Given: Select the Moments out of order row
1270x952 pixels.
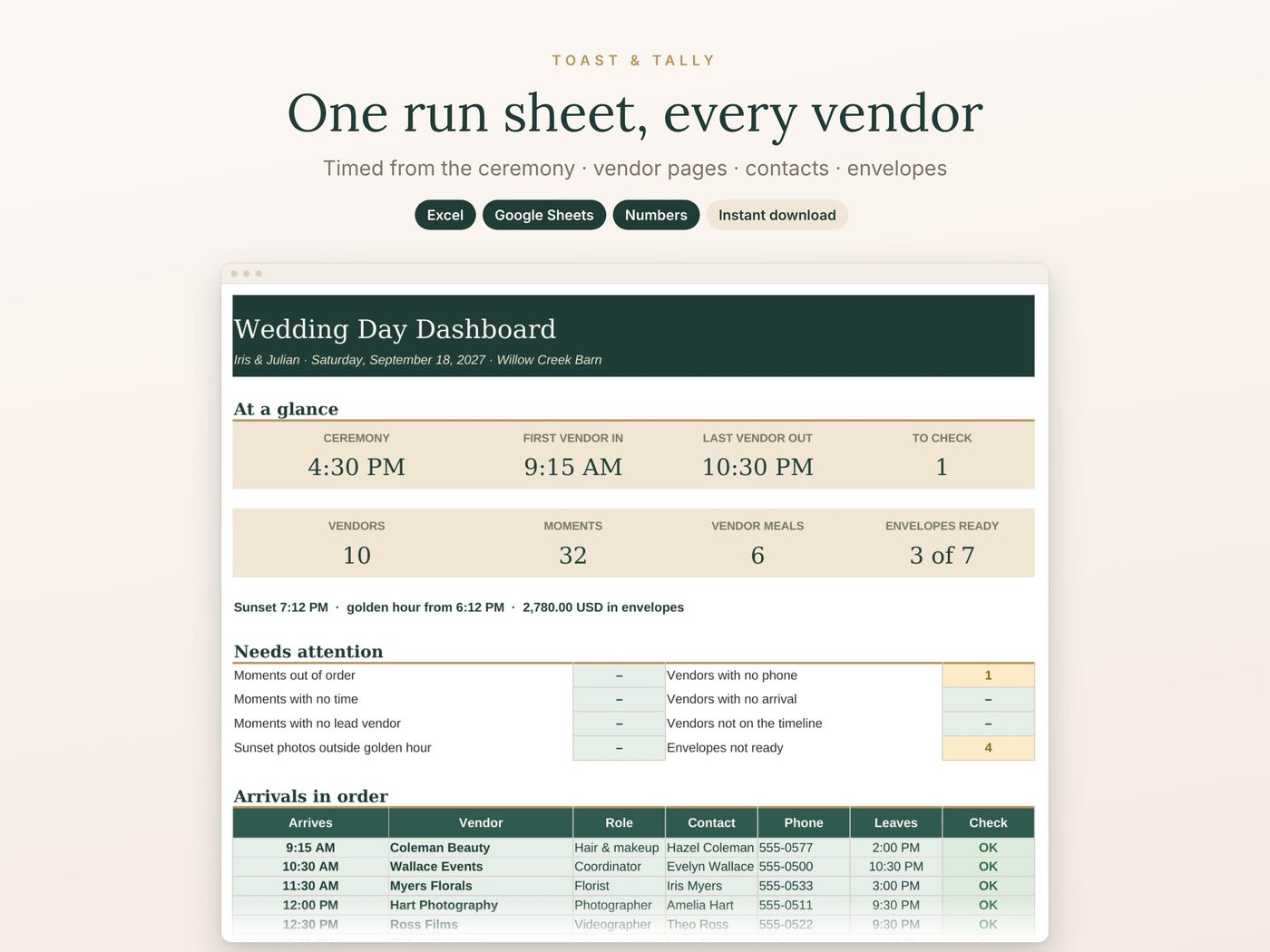Looking at the screenshot, I should click(449, 675).
